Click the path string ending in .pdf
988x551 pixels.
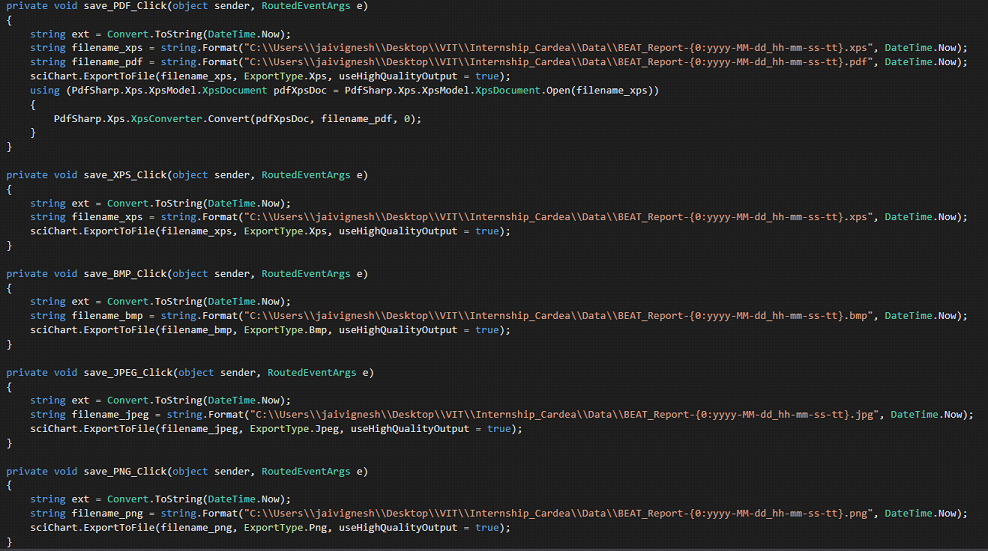(x=559, y=62)
